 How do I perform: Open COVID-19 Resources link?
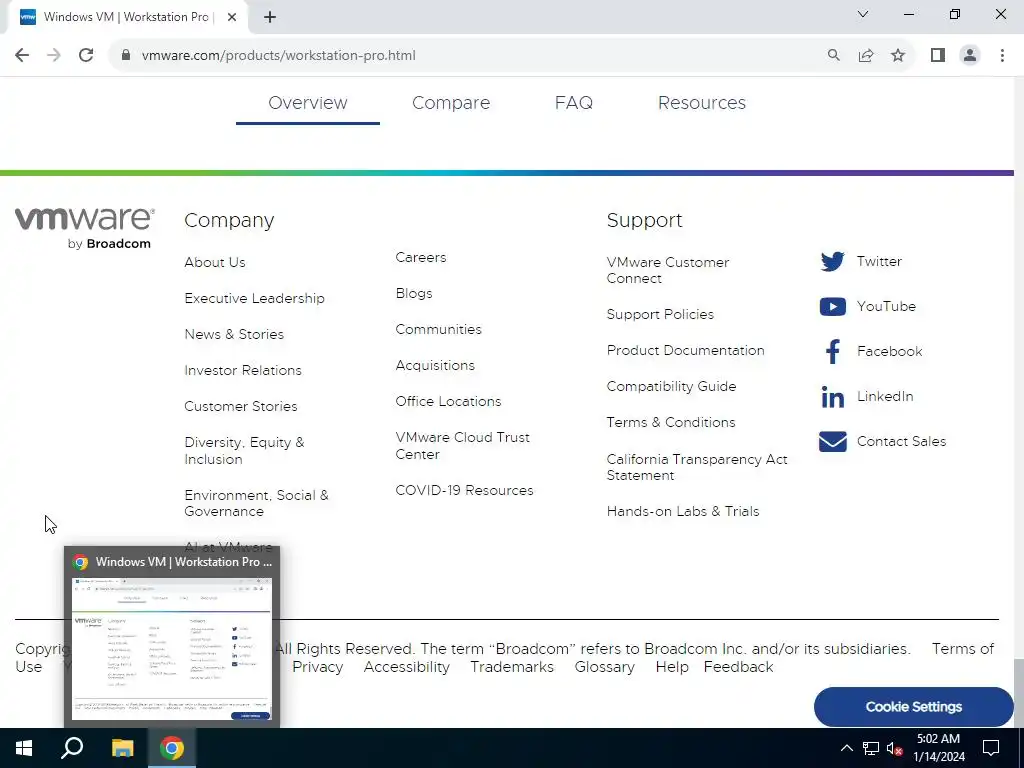tap(464, 490)
